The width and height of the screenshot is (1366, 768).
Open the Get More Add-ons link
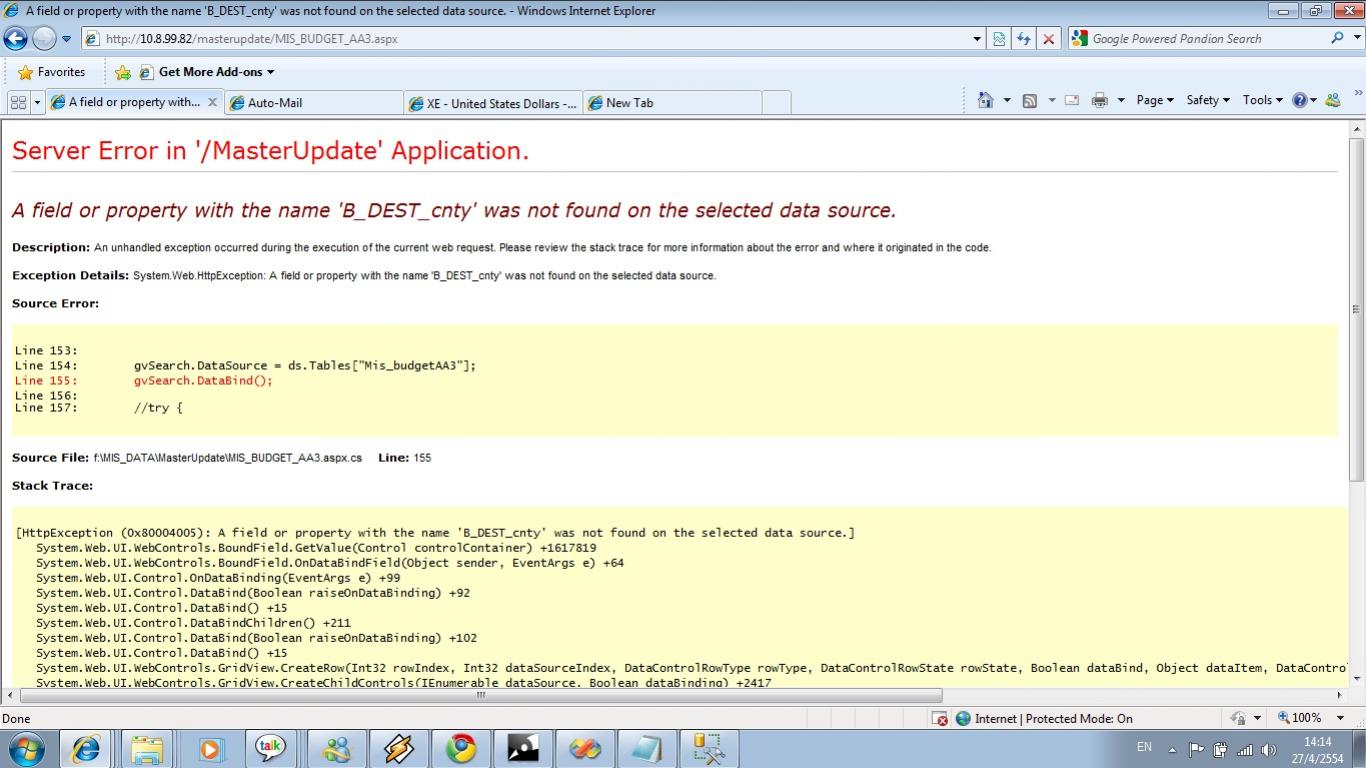coord(208,72)
